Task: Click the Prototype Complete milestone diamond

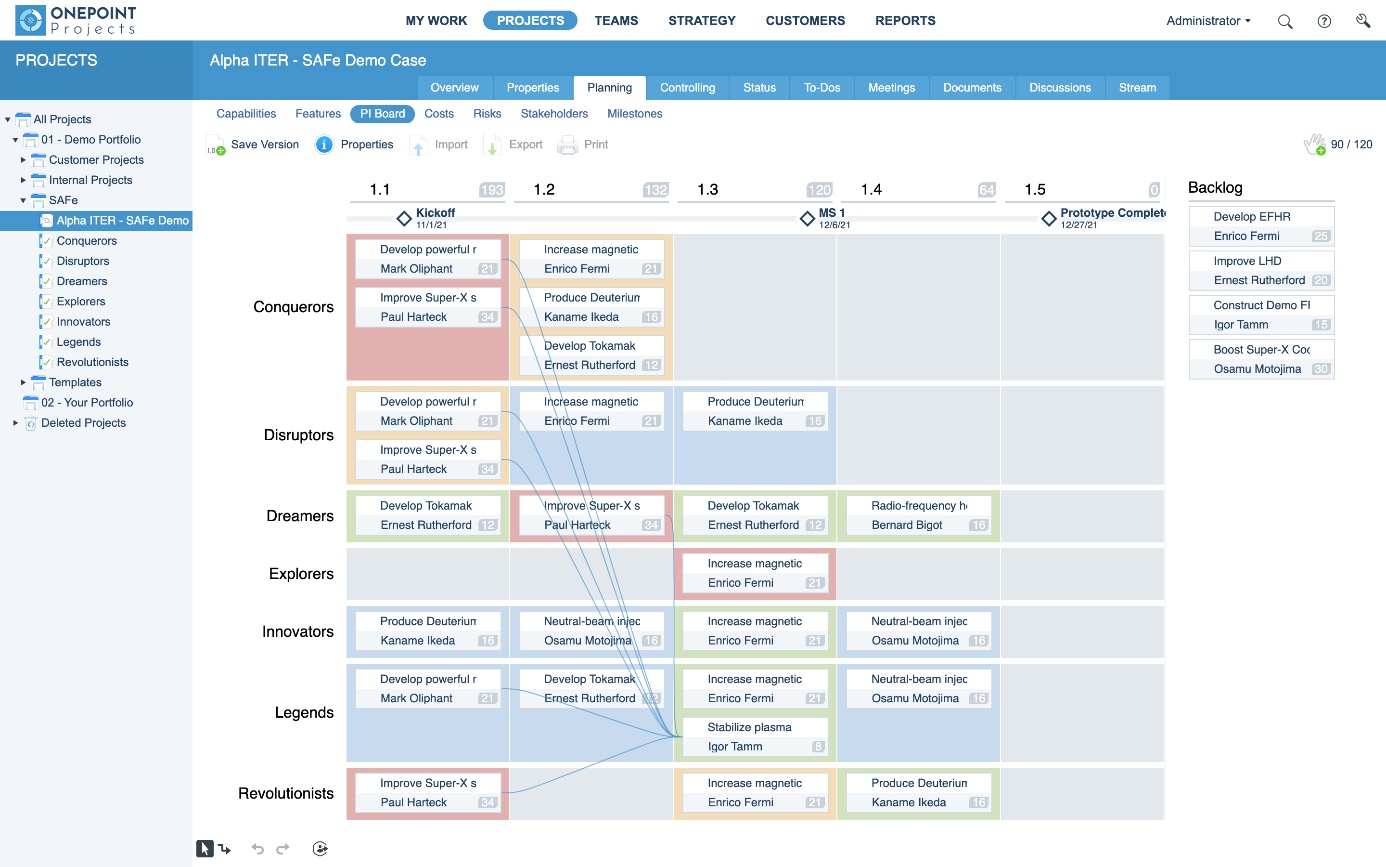Action: 1049,218
